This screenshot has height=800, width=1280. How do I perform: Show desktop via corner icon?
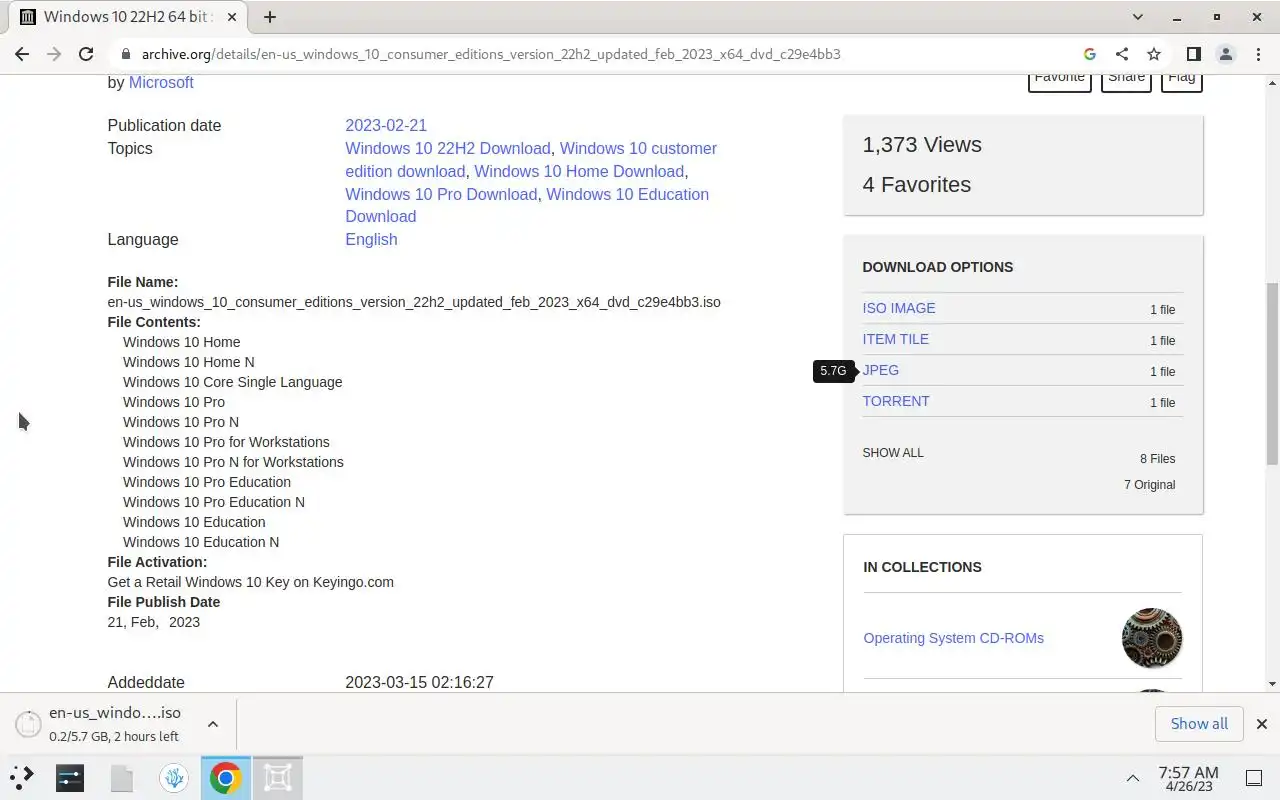pos(1254,778)
